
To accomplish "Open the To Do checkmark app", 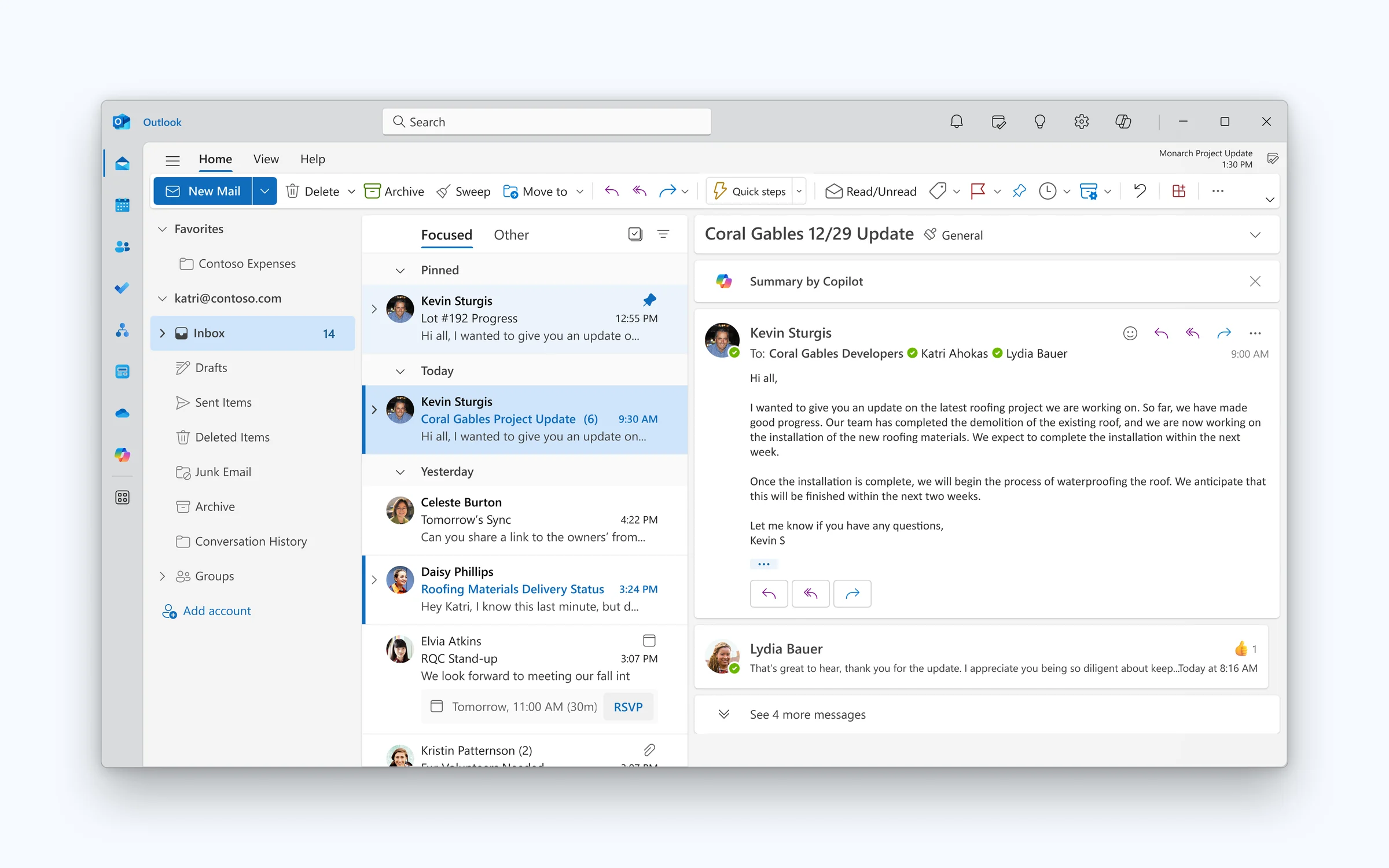I will (x=122, y=288).
